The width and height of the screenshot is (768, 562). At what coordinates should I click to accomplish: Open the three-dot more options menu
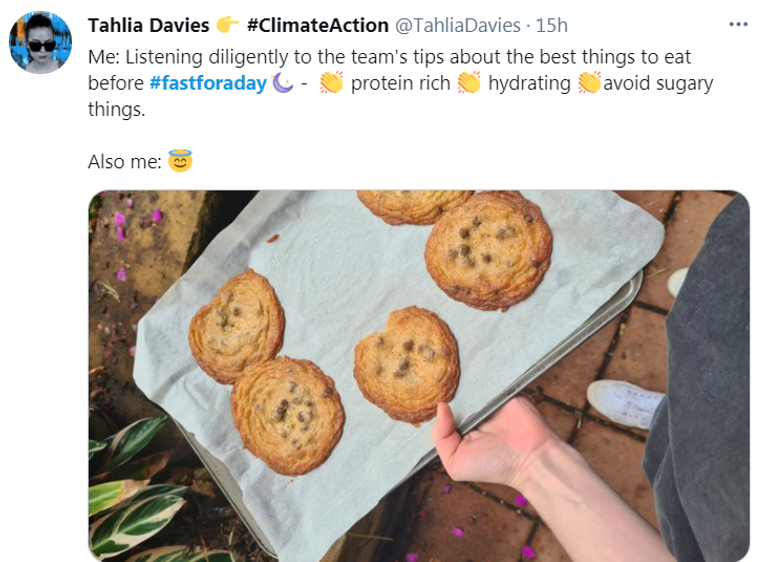pos(738,24)
